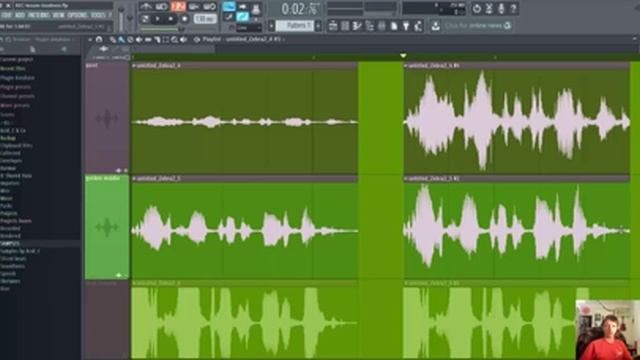Open clip menu of untitled_Zebra2_X #3 clip
This screenshot has height=360, width=640.
[406, 65]
